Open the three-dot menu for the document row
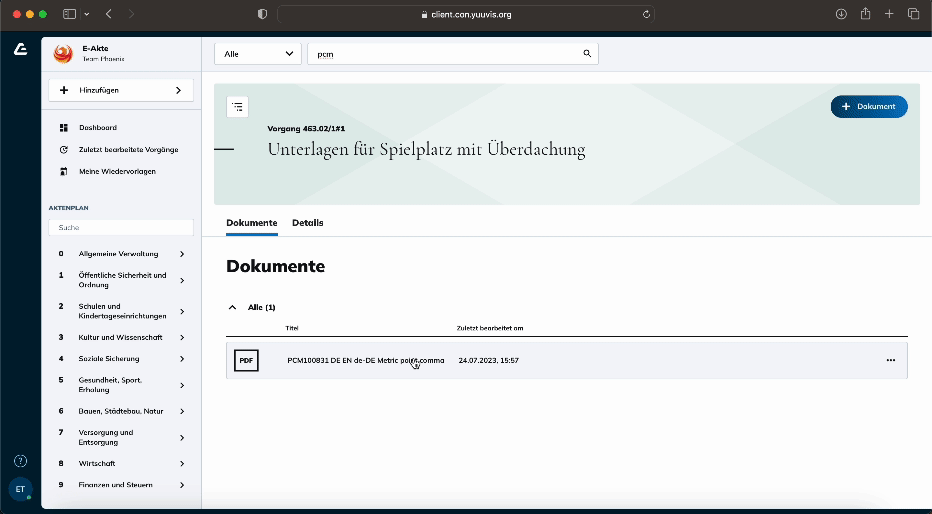The image size is (932, 514). [890, 360]
